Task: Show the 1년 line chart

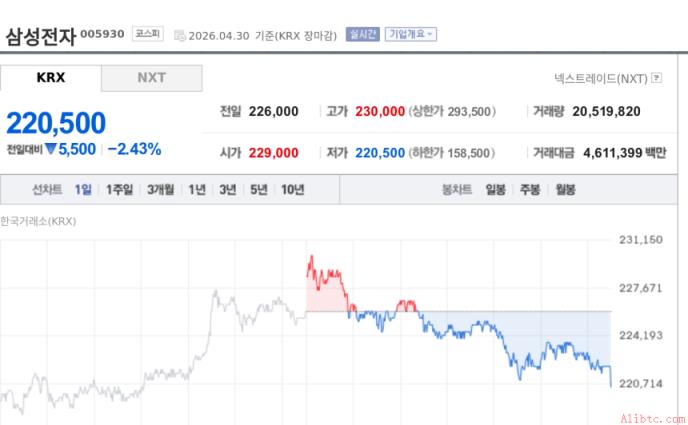Action: pyautogui.click(x=197, y=189)
